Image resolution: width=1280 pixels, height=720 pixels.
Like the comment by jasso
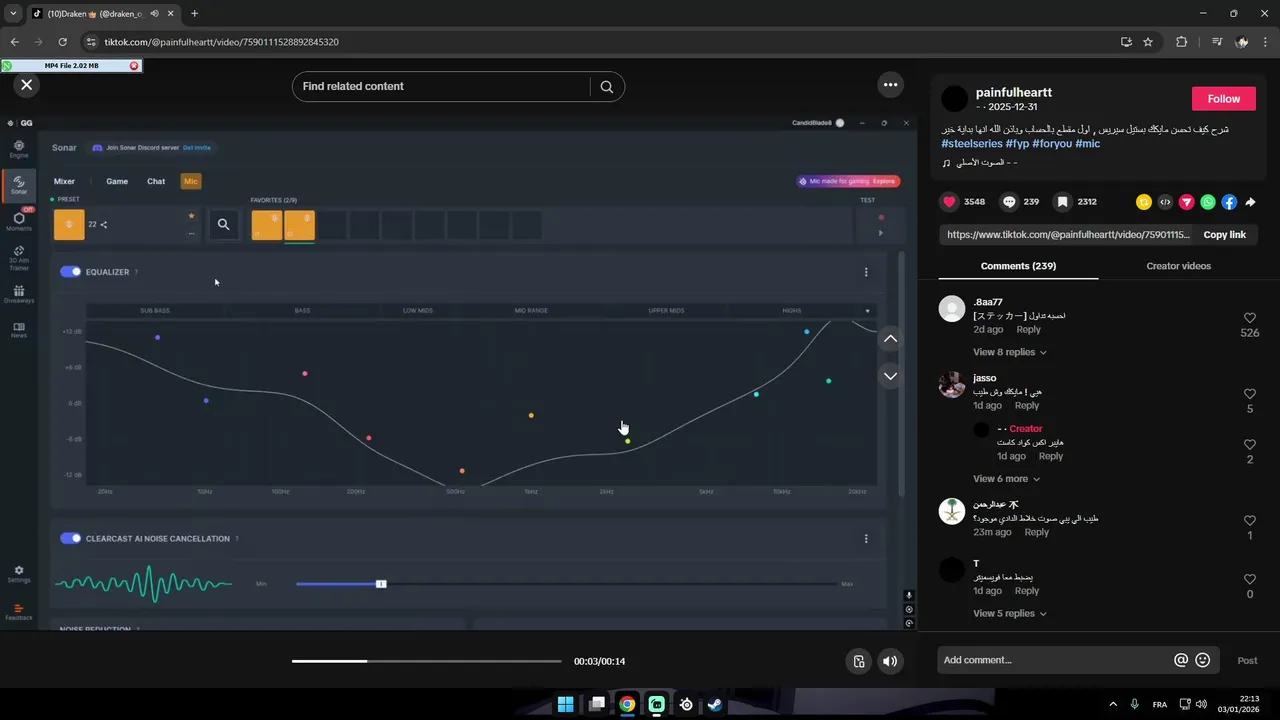click(1250, 394)
